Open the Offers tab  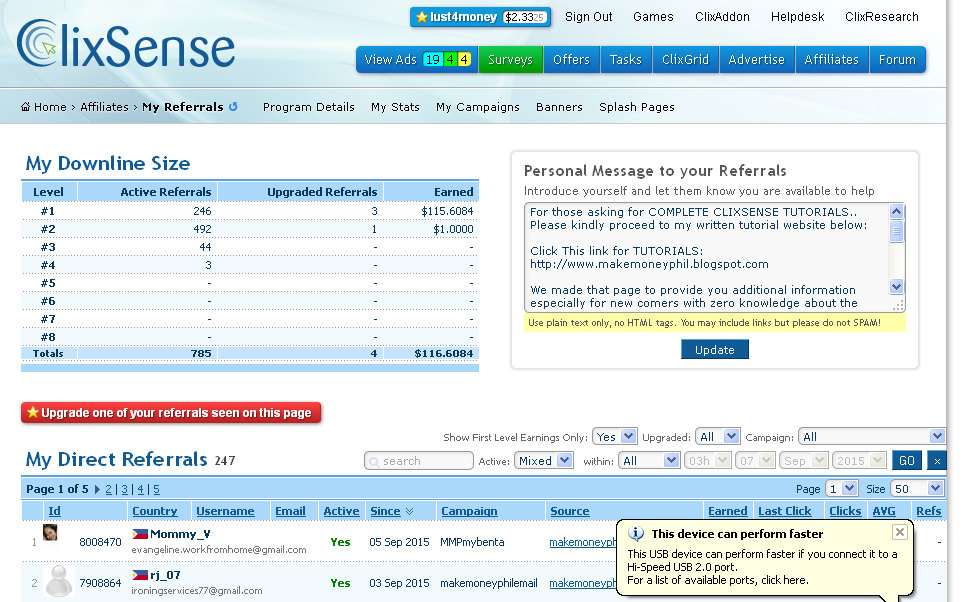(x=572, y=59)
